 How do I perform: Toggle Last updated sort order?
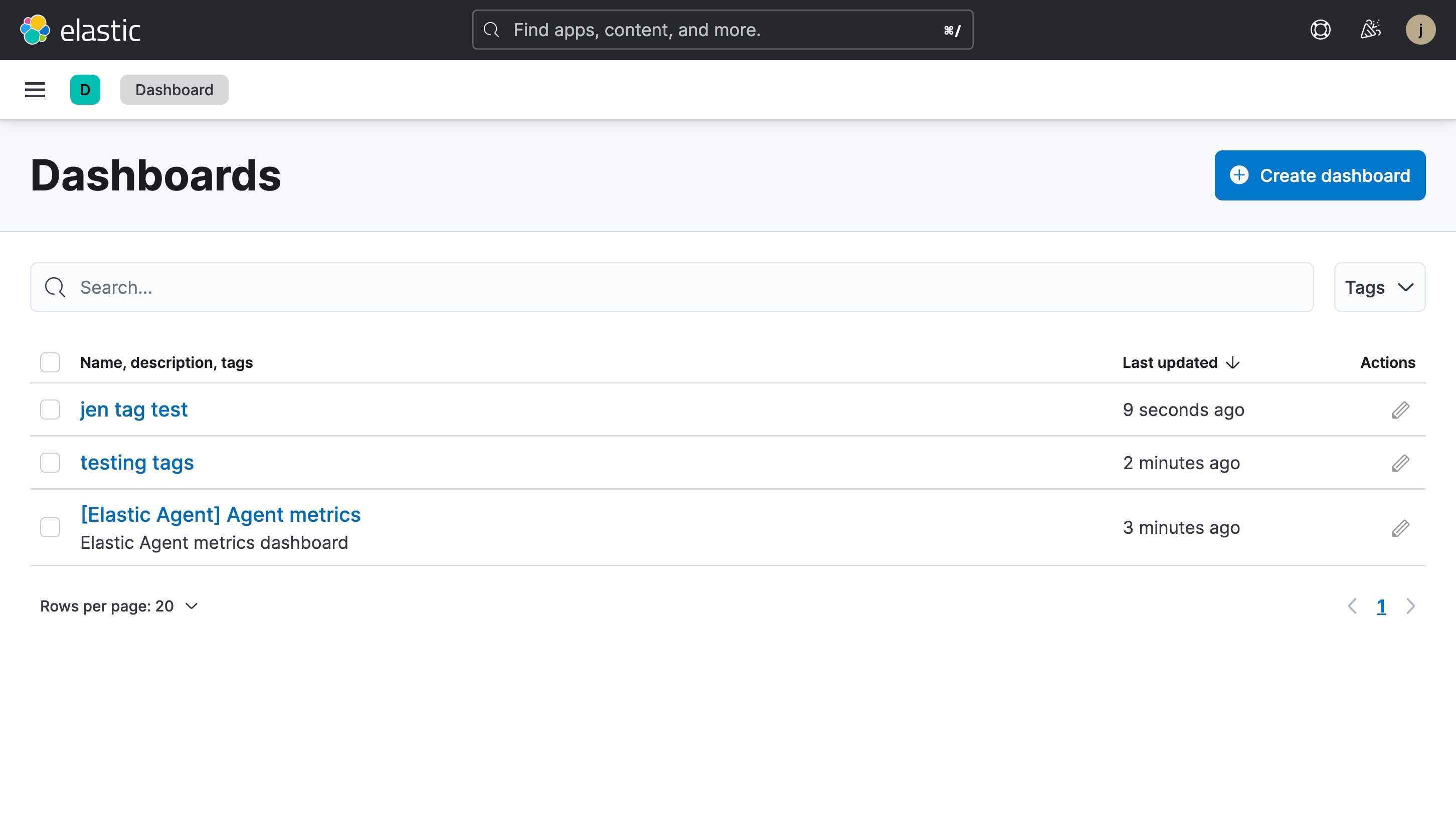1180,362
